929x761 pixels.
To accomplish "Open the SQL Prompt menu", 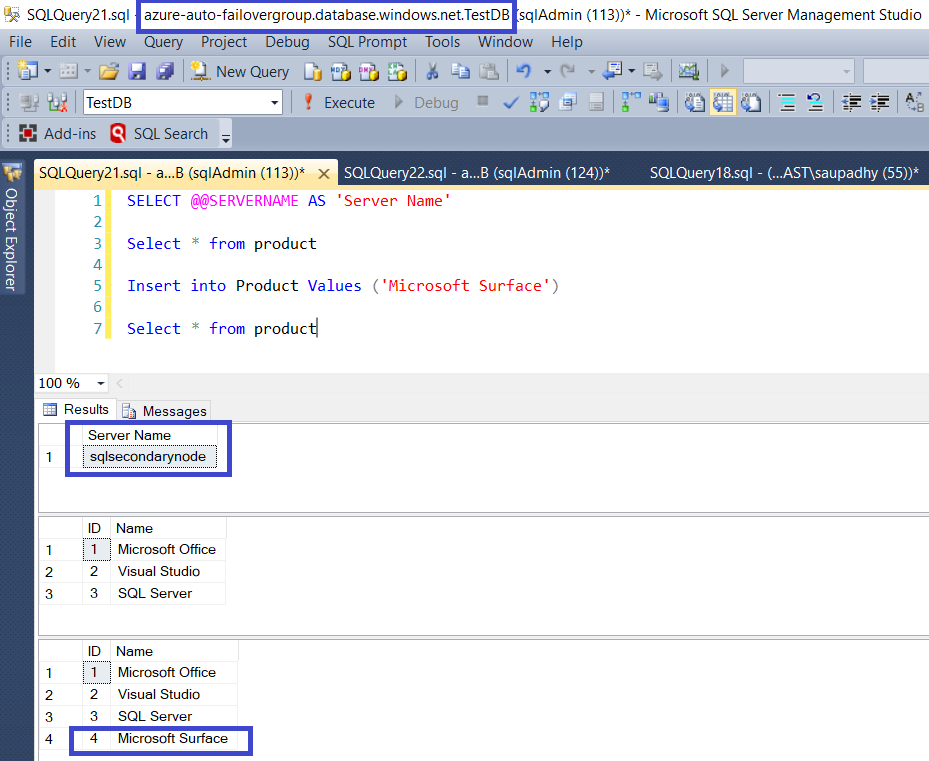I will pyautogui.click(x=367, y=42).
